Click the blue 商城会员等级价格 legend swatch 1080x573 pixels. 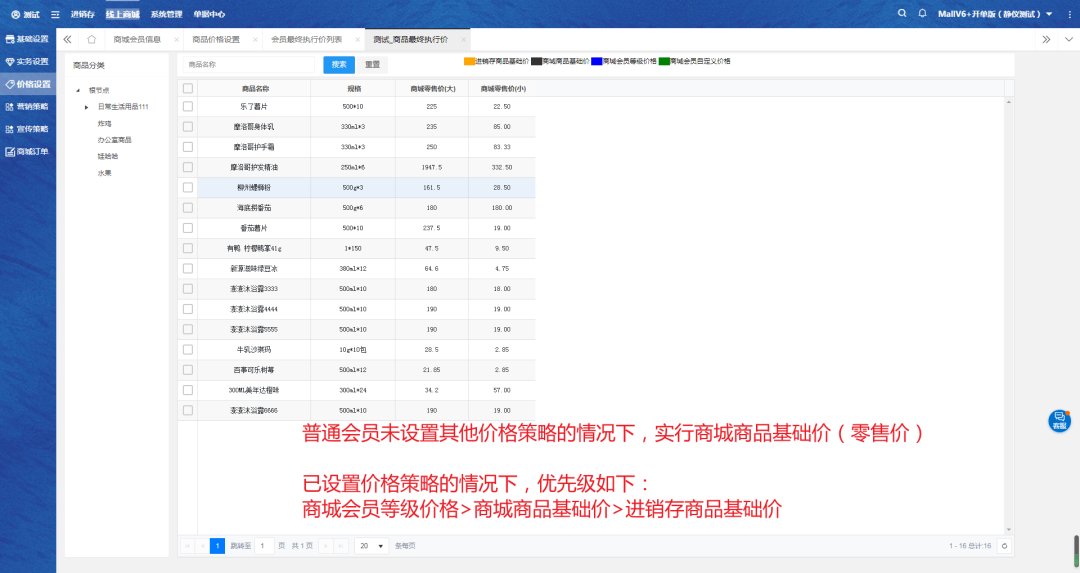(596, 61)
